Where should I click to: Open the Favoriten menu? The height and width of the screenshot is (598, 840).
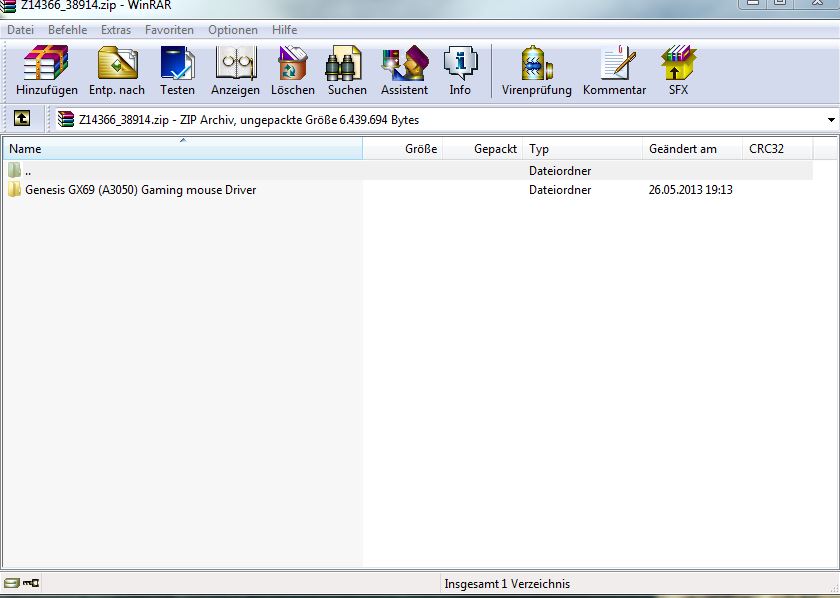[x=169, y=30]
